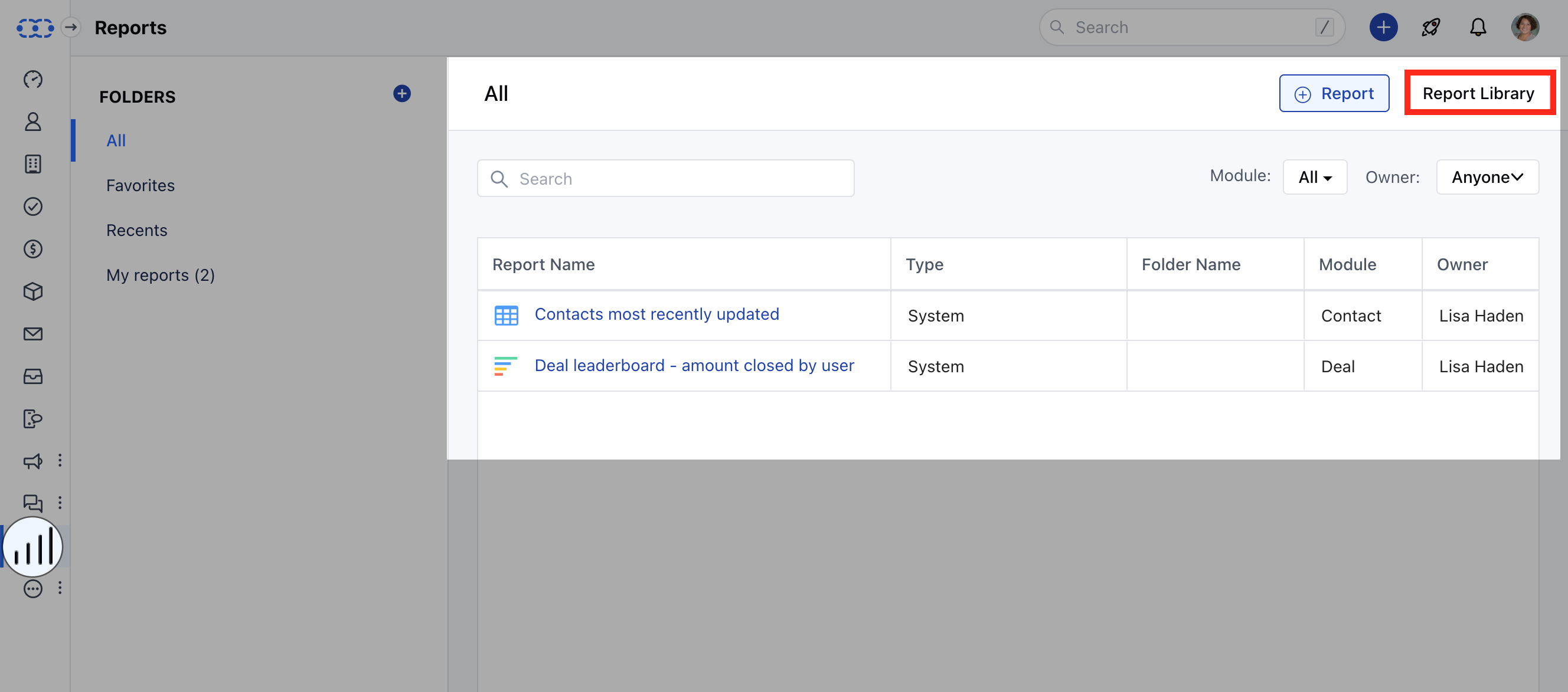Click the table icon for Contacts report

point(506,316)
